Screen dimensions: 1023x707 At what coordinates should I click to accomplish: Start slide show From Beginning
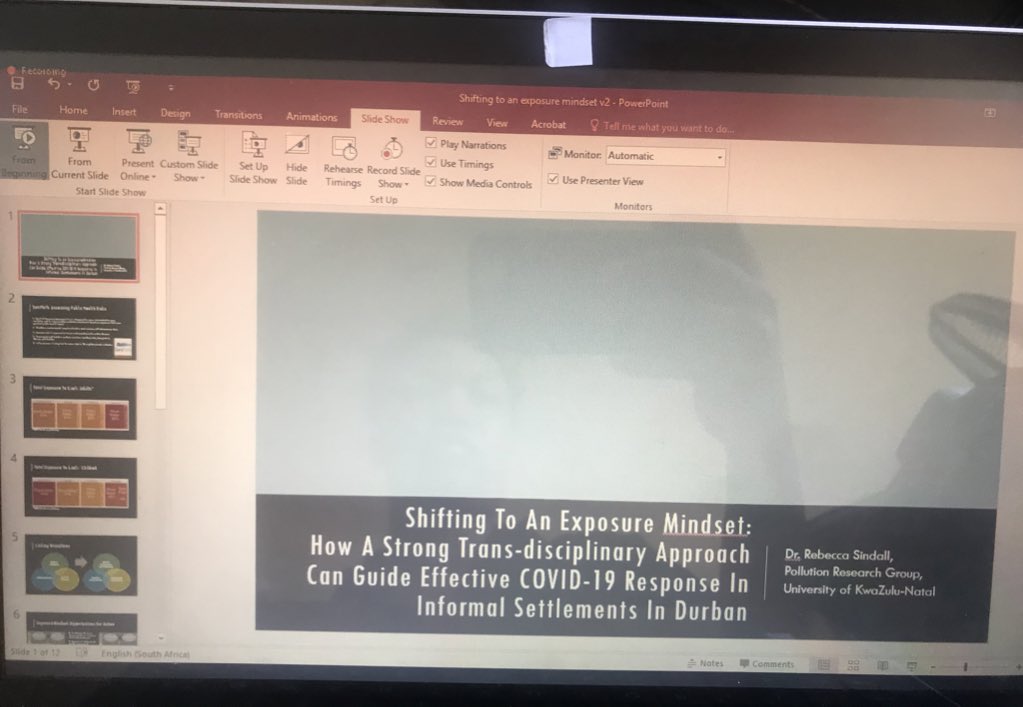tap(24, 151)
